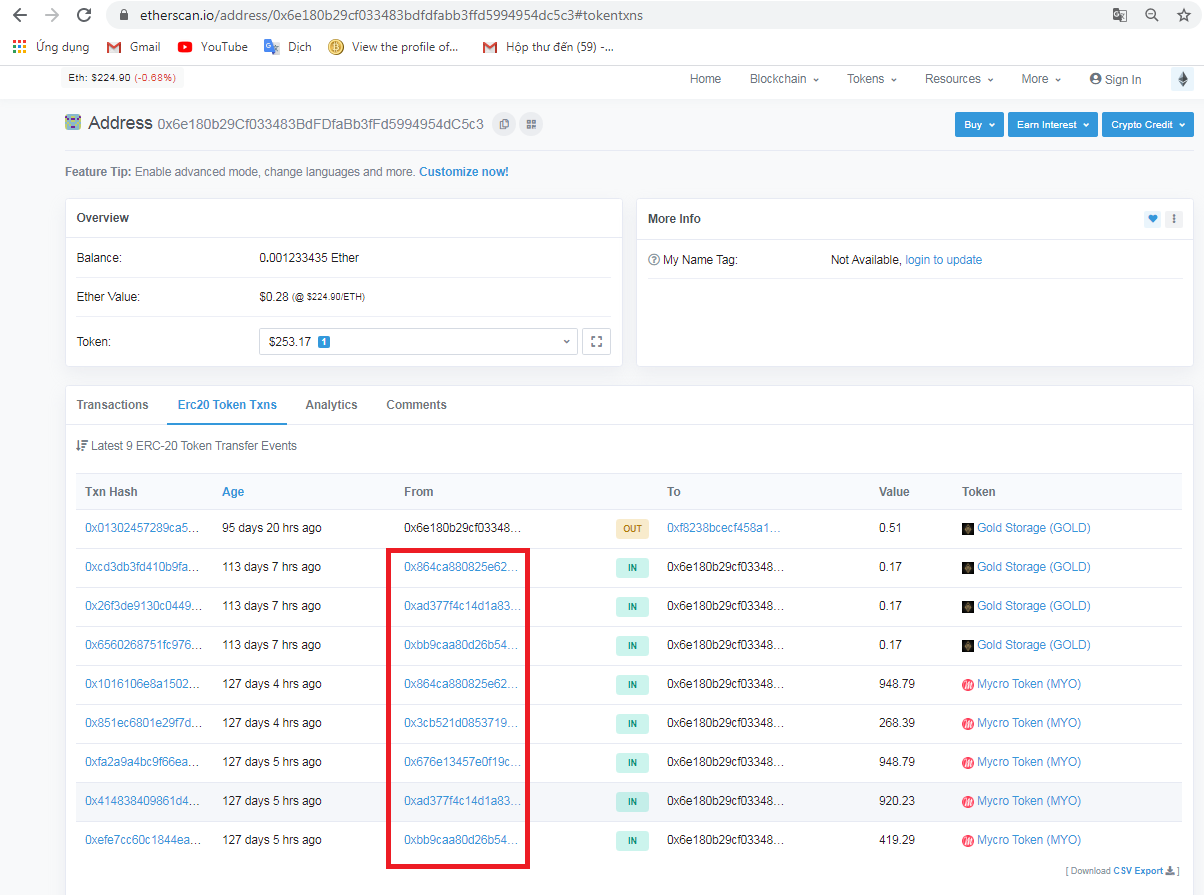
Task: Click the My Name Tag help icon
Action: point(654,260)
